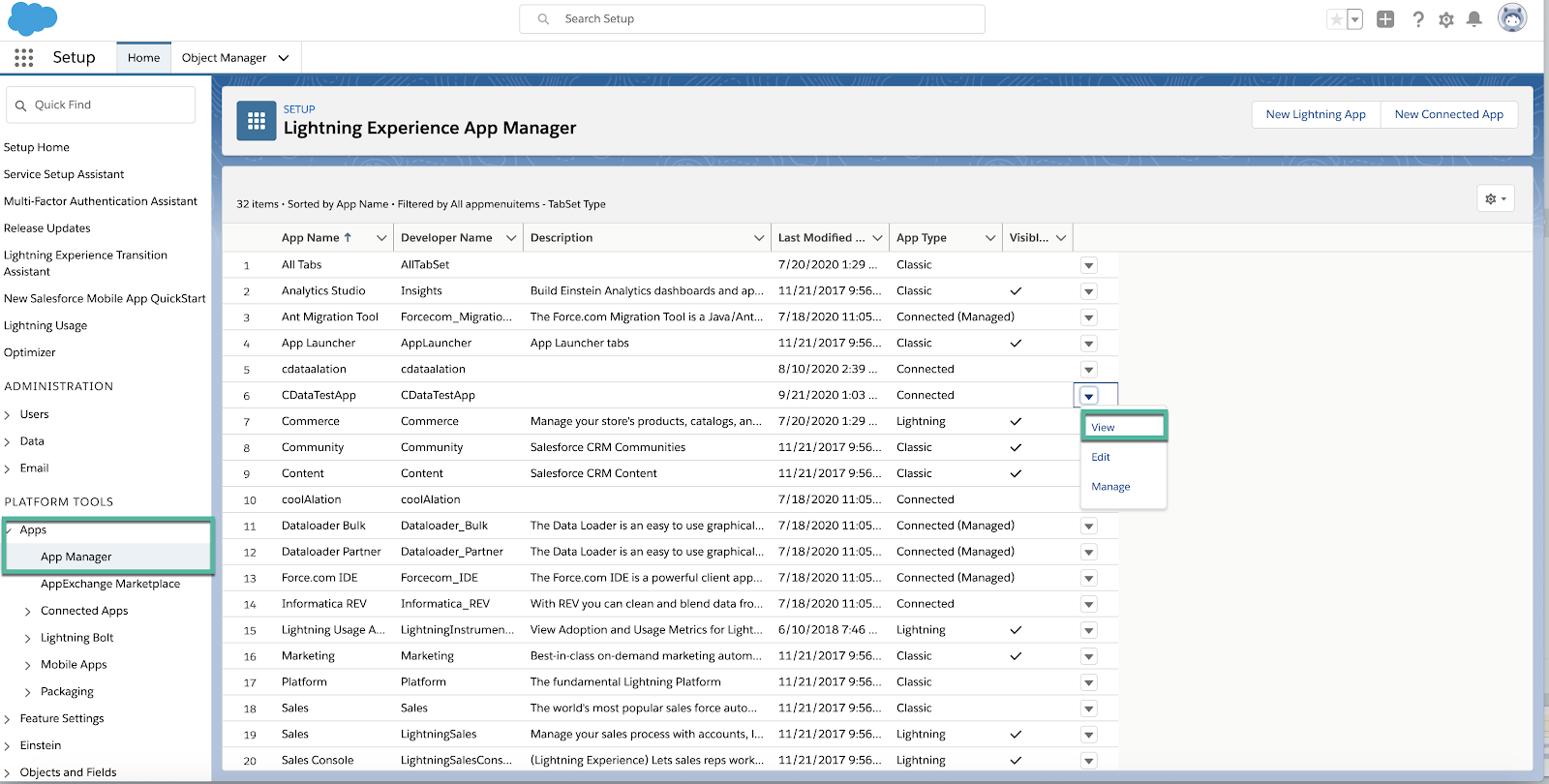Image resolution: width=1549 pixels, height=784 pixels.
Task: Open row actions for App Launcher
Action: [1089, 344]
